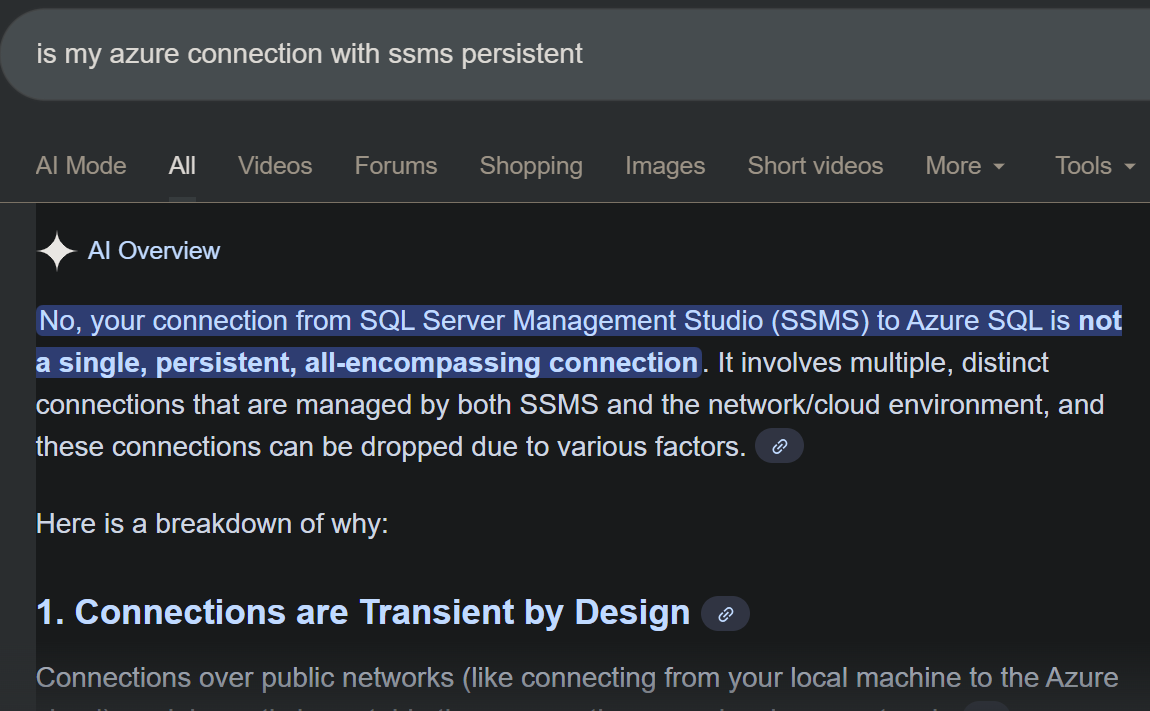Select the All results tab
This screenshot has width=1150, height=711.
182,166
